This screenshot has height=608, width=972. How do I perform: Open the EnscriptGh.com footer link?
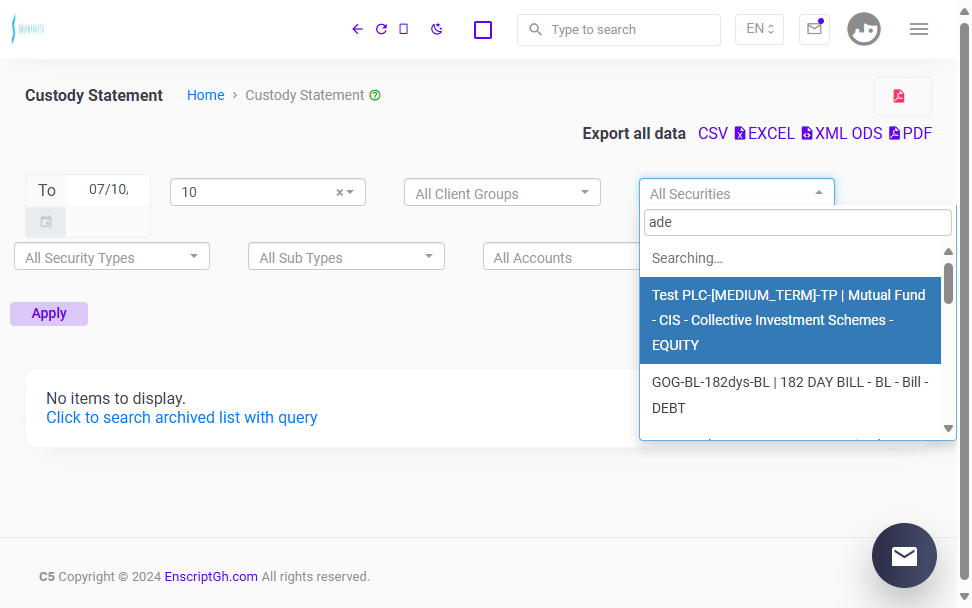211,577
